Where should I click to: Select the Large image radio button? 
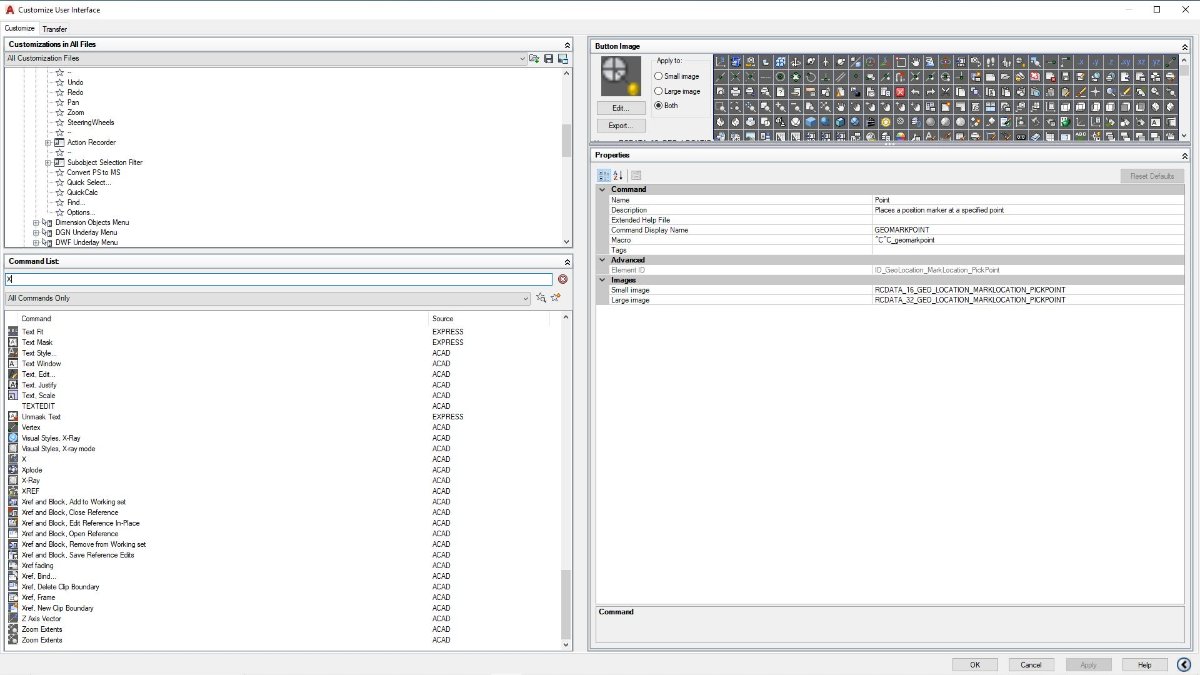[x=677, y=91]
